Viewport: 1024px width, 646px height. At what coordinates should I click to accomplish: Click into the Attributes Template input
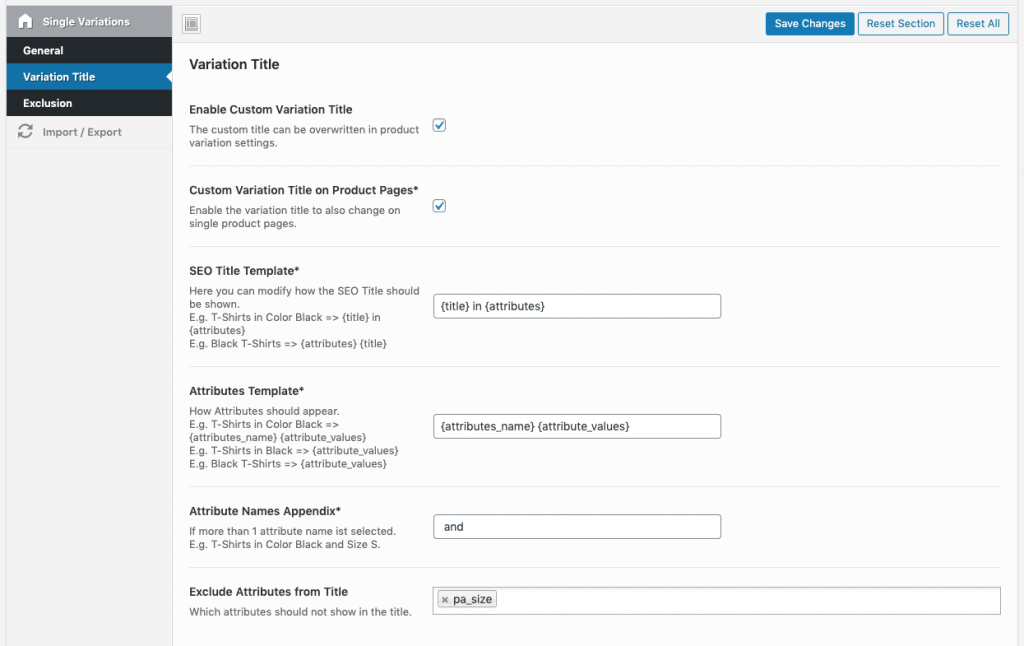tap(576, 426)
